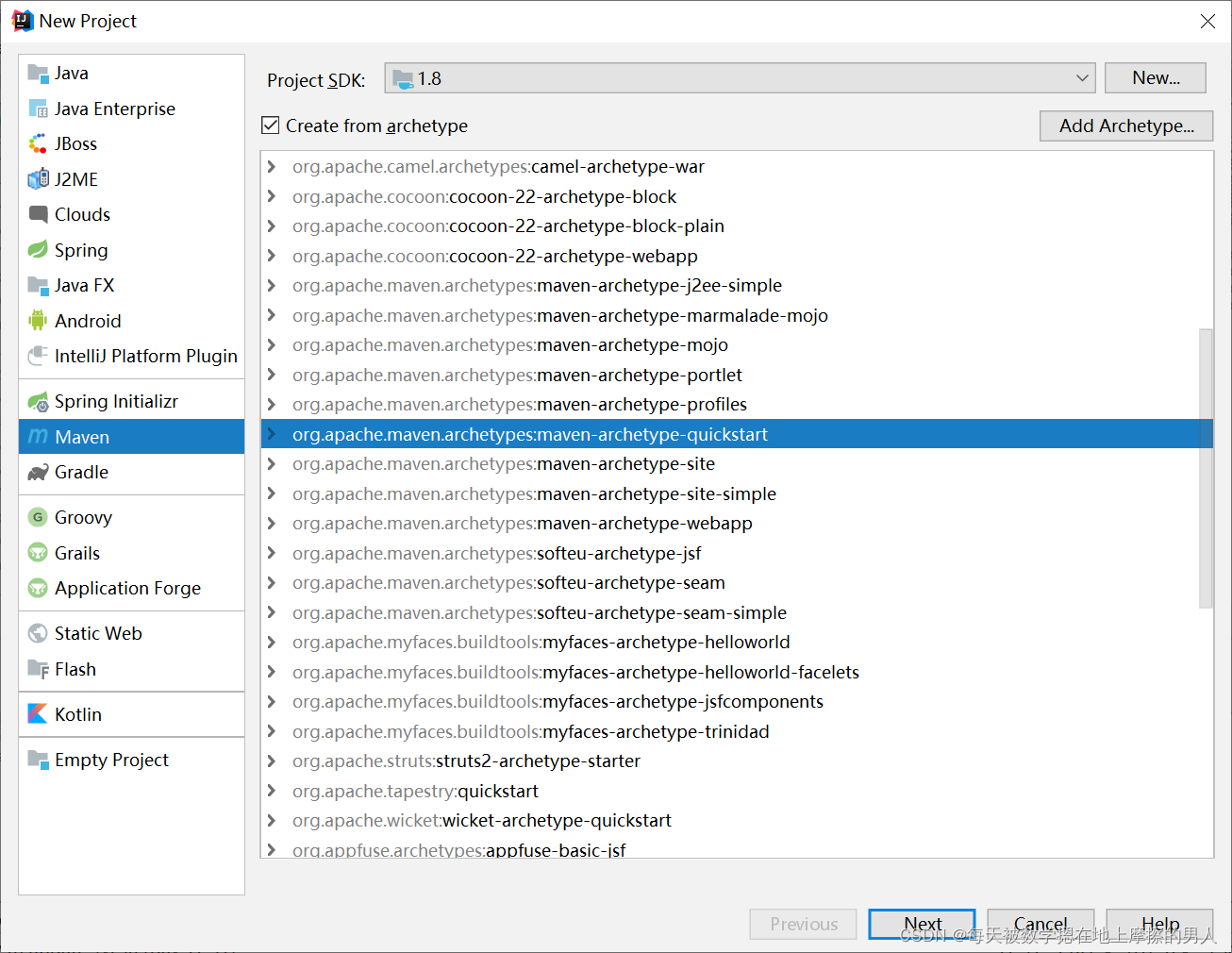The width and height of the screenshot is (1232, 953).
Task: Select Kotlin project type label
Action: coord(78,714)
